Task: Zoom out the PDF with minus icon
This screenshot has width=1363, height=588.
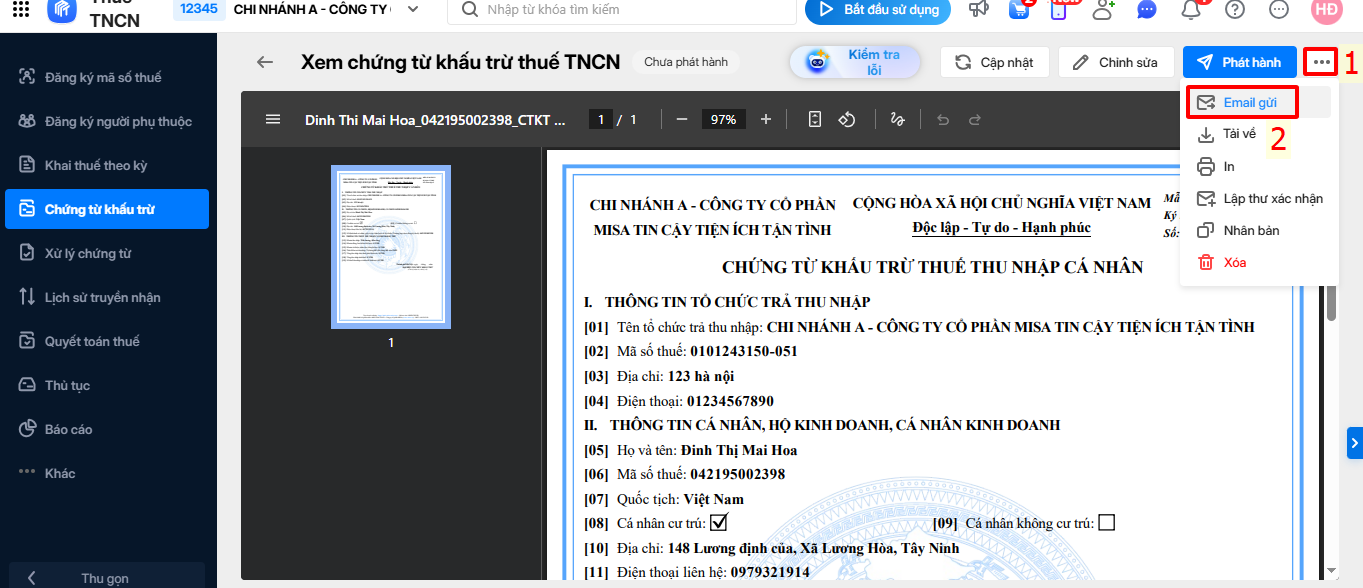Action: 682,119
